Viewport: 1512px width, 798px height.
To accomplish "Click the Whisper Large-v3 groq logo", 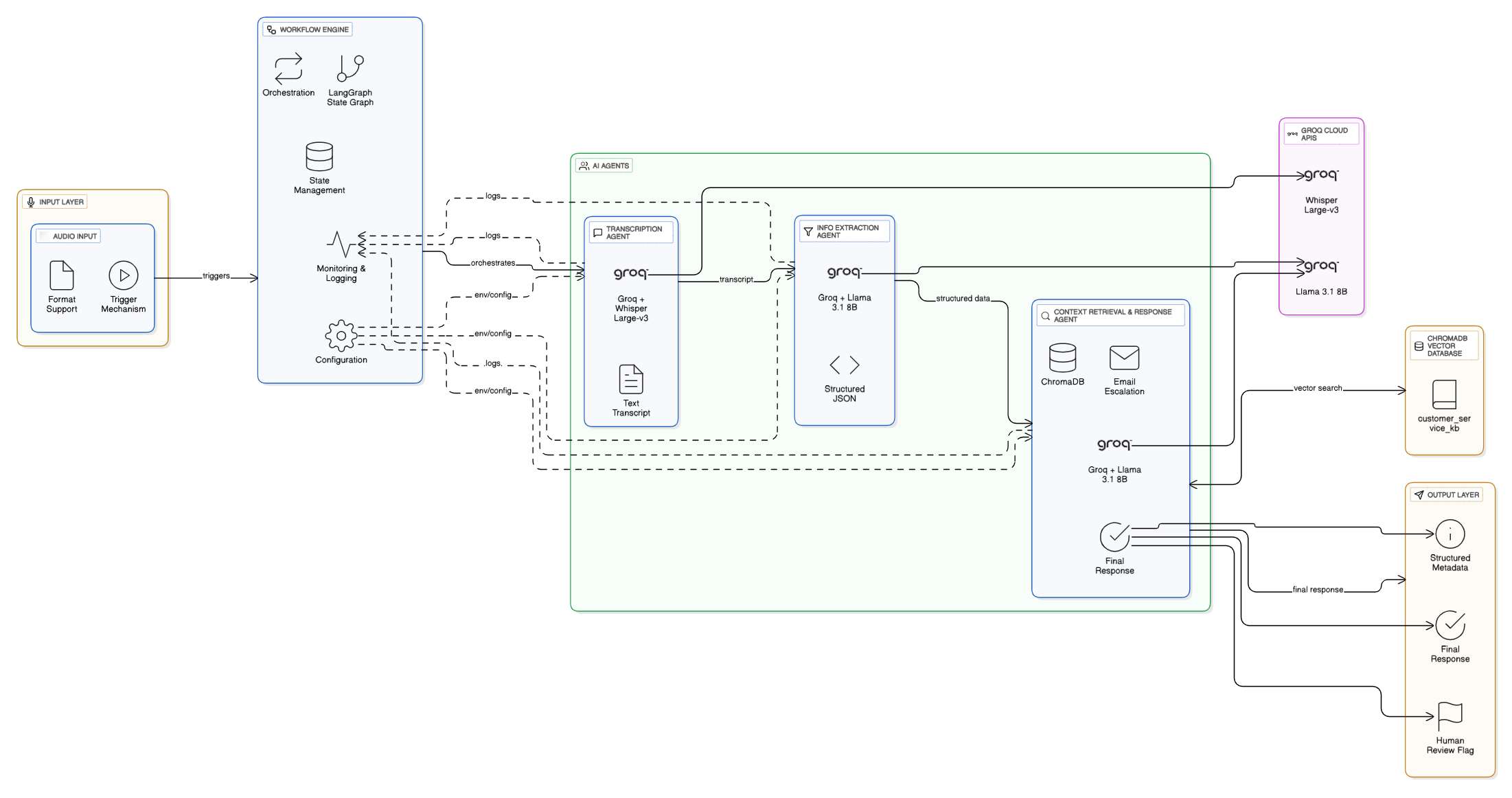I will point(1321,175).
